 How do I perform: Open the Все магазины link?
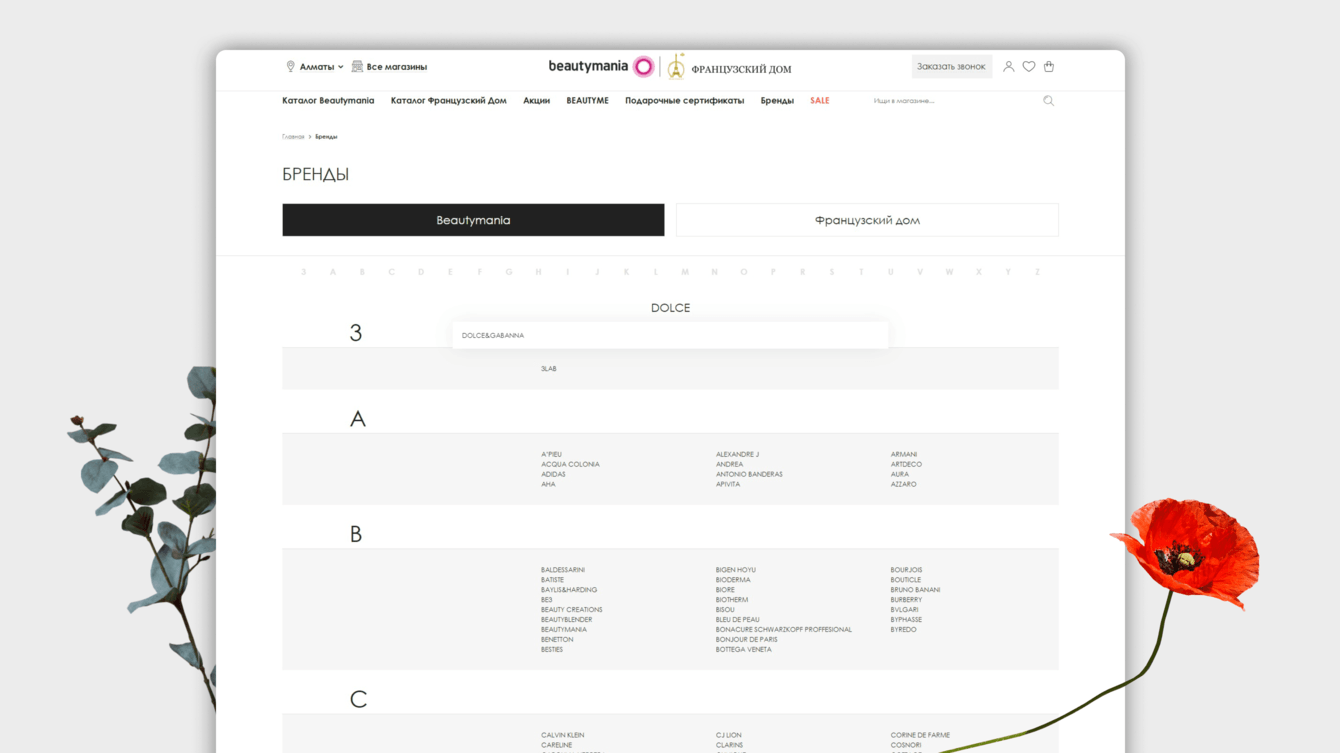pyautogui.click(x=397, y=67)
